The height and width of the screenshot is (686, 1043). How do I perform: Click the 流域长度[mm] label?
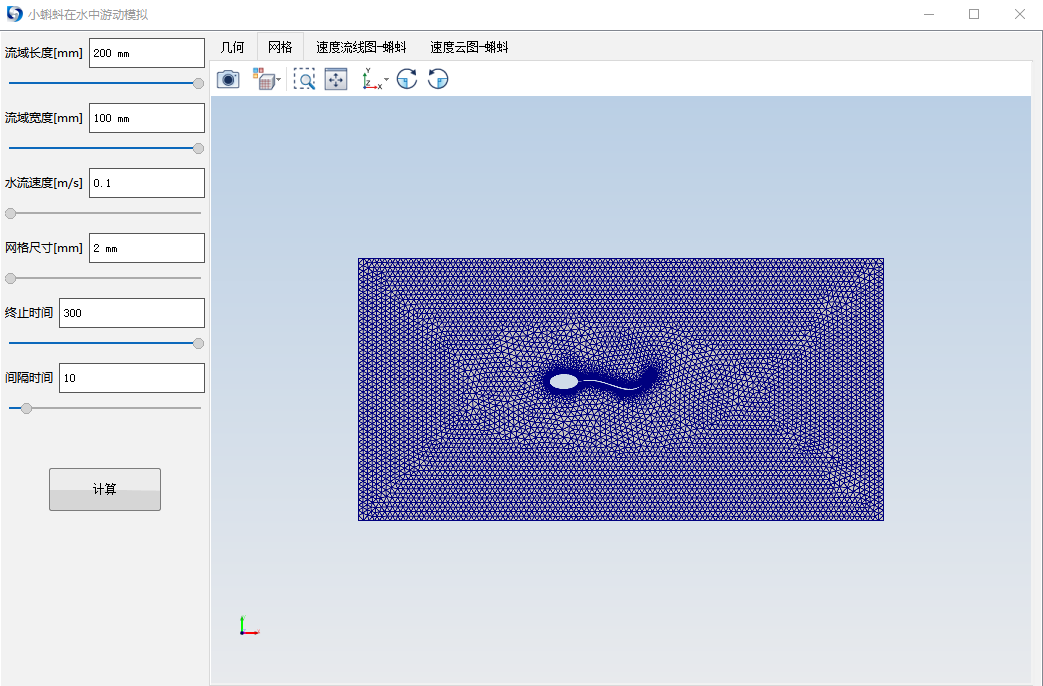pyautogui.click(x=44, y=53)
